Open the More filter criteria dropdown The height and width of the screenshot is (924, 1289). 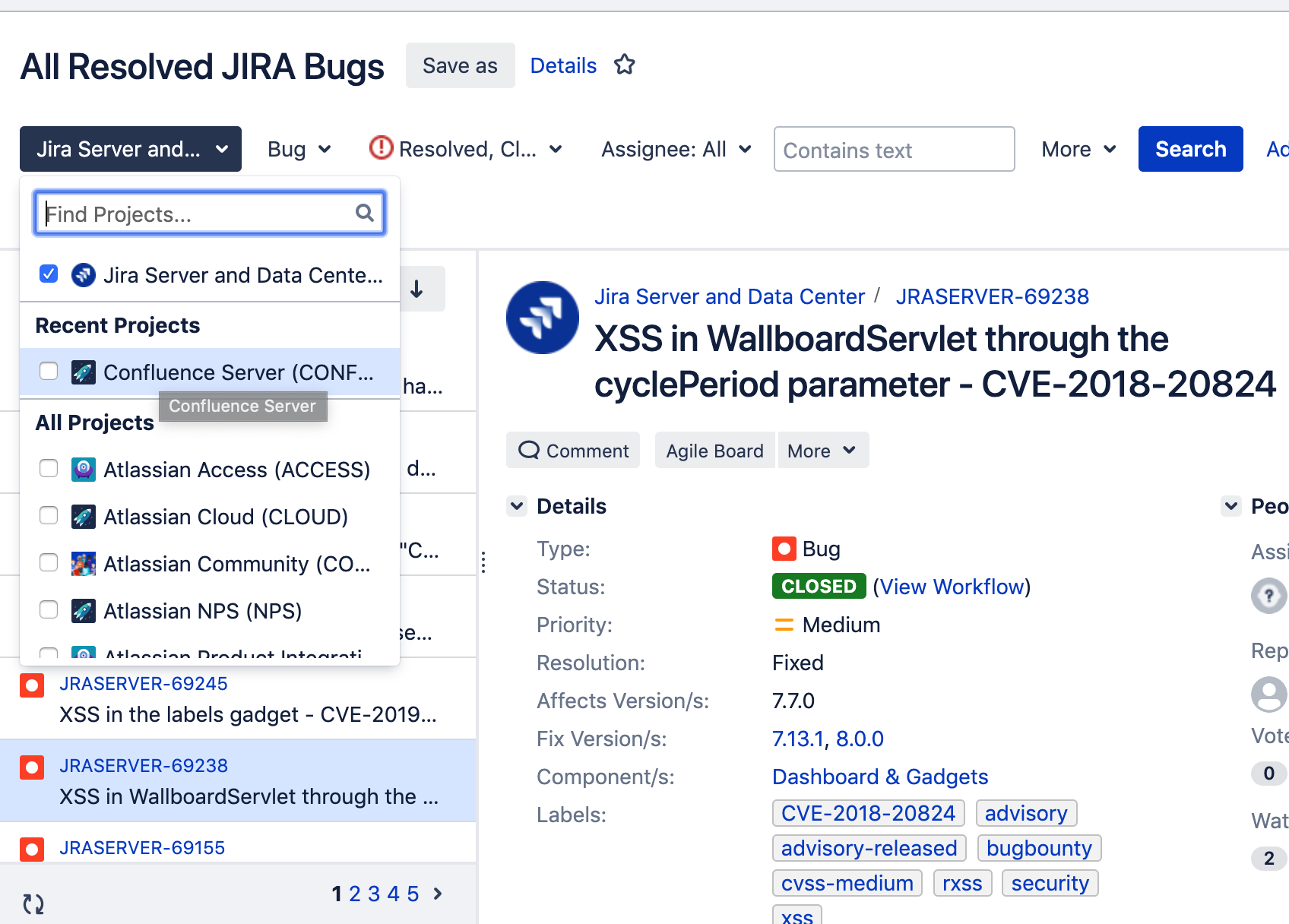click(x=1078, y=149)
